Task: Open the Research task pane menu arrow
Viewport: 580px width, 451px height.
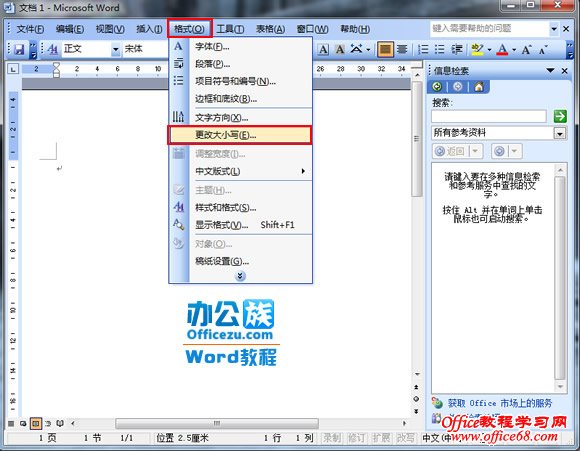Action: (x=550, y=70)
